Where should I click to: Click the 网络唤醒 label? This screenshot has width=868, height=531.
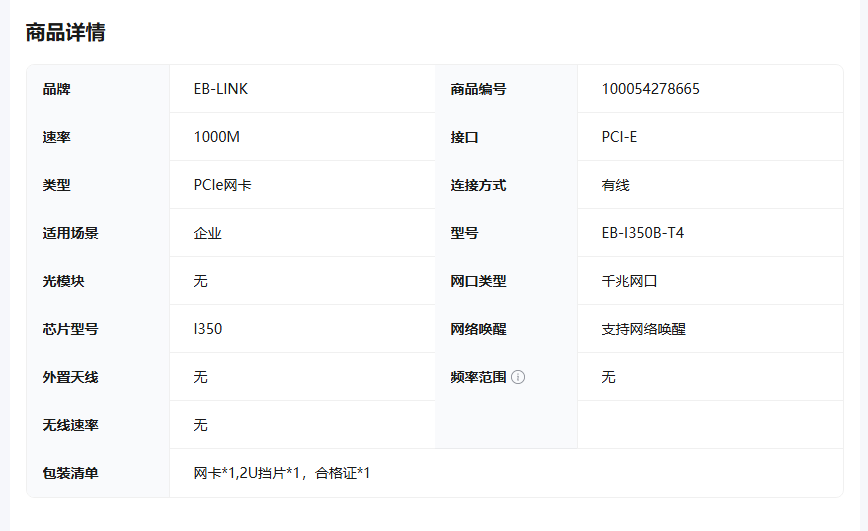pos(478,329)
